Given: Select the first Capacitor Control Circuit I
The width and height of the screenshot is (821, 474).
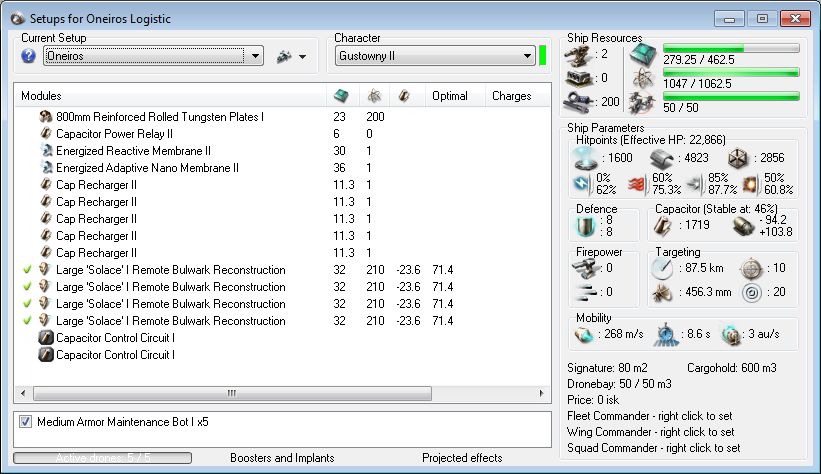Looking at the screenshot, I should 115,338.
